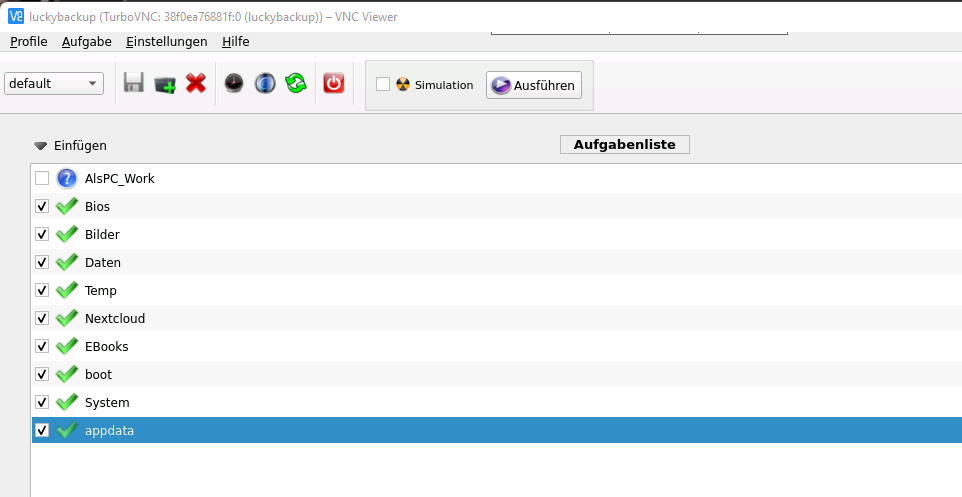Delete the profile with red X icon
This screenshot has height=497, width=962.
pyautogui.click(x=196, y=83)
